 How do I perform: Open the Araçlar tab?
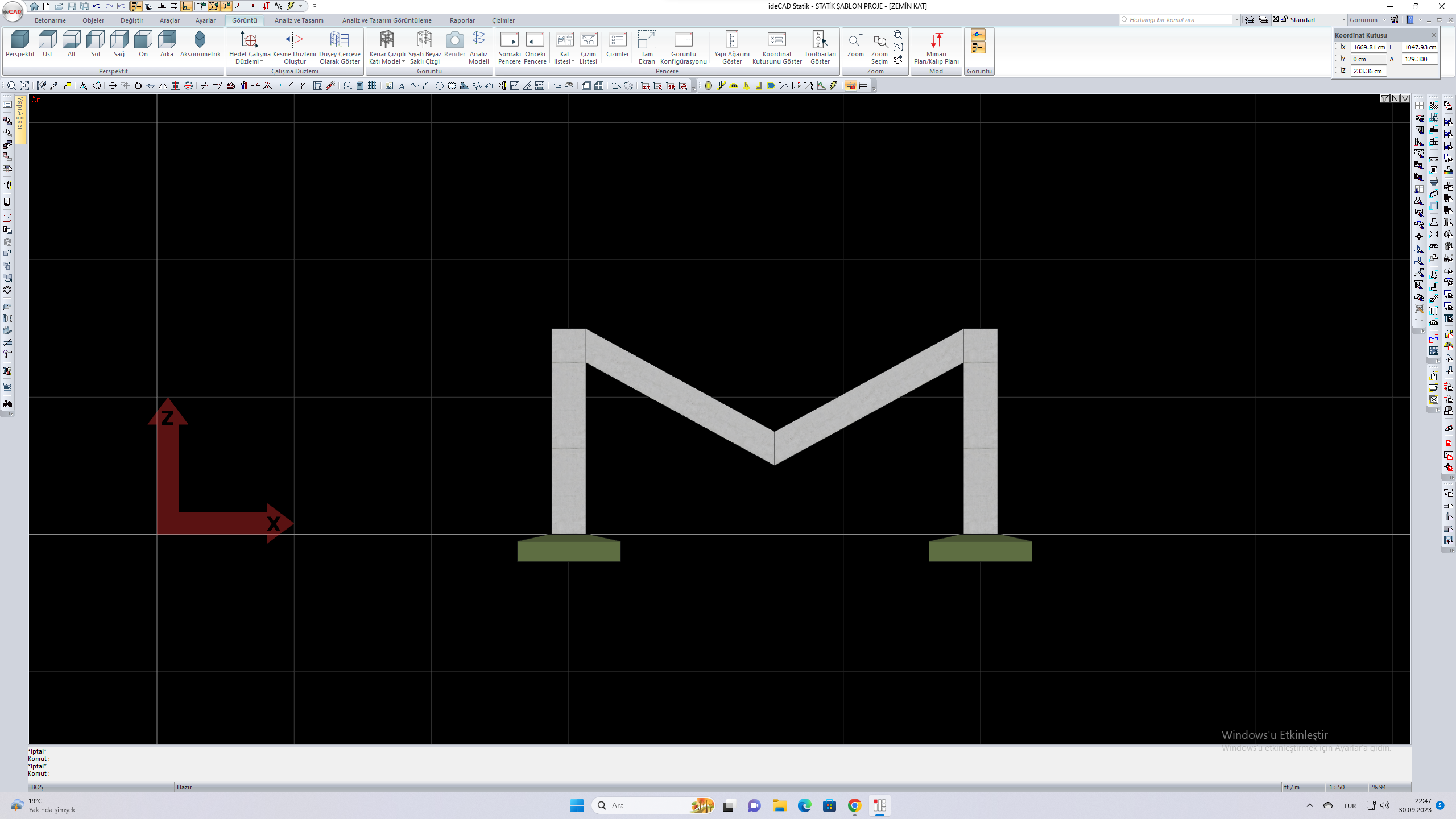coord(169,20)
